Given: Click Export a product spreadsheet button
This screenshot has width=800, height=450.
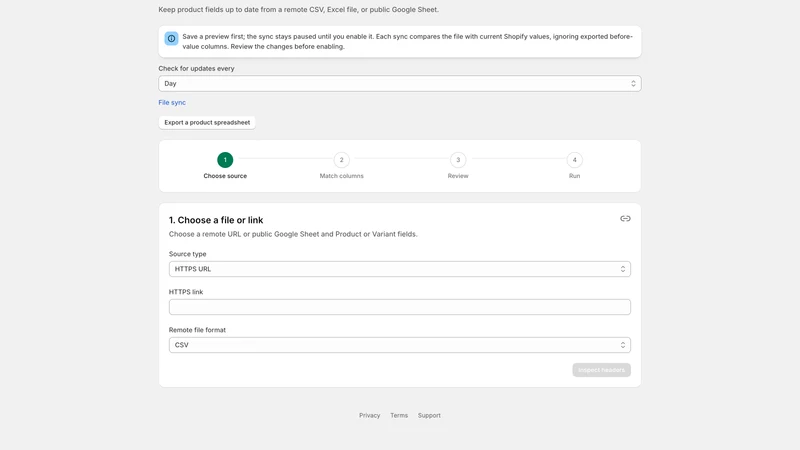Looking at the screenshot, I should 207,122.
